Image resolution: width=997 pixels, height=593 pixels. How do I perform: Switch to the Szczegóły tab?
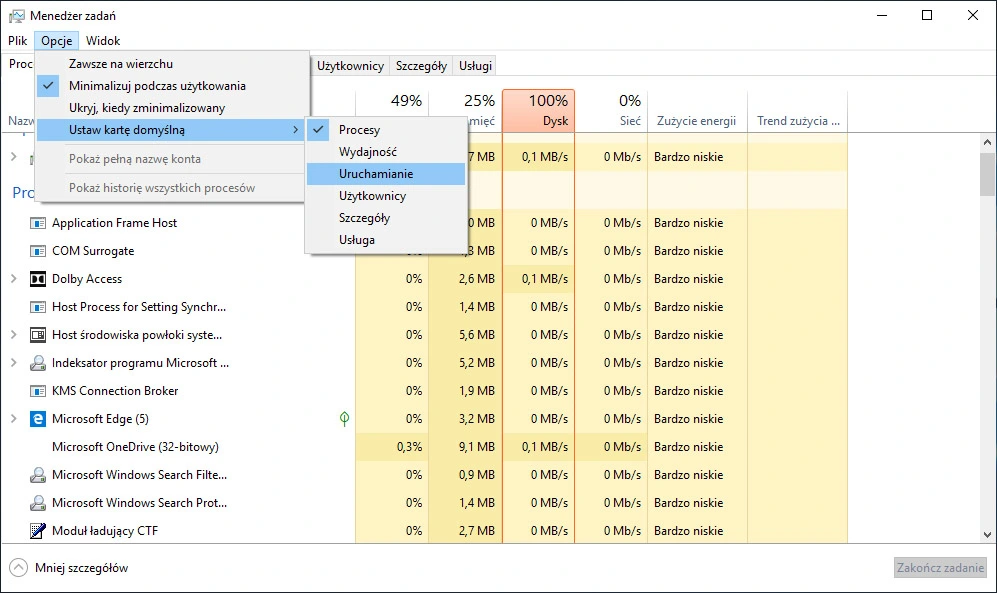421,66
